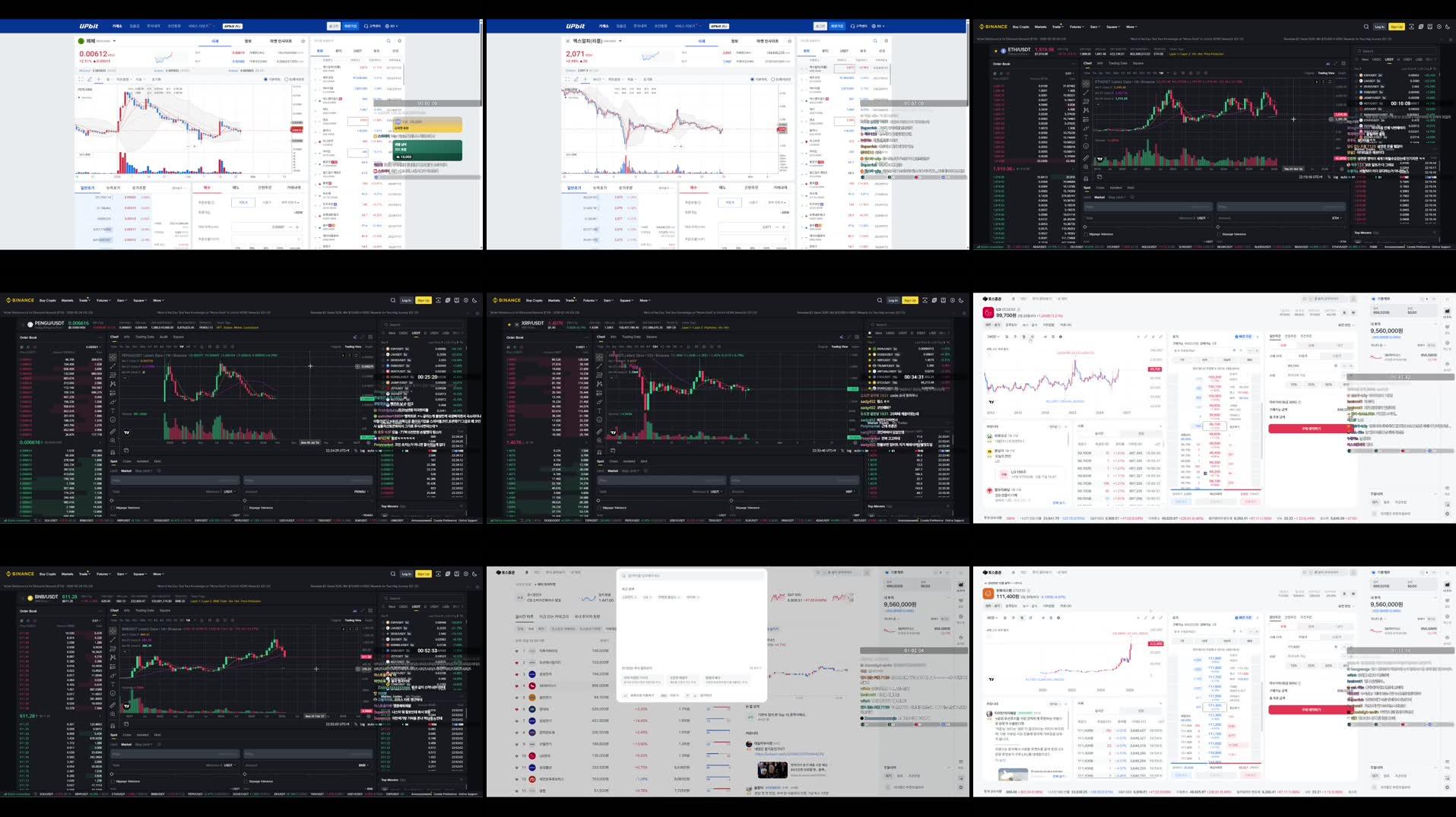Click Sign Up in the BNB/USDT Binance window

[x=423, y=574]
